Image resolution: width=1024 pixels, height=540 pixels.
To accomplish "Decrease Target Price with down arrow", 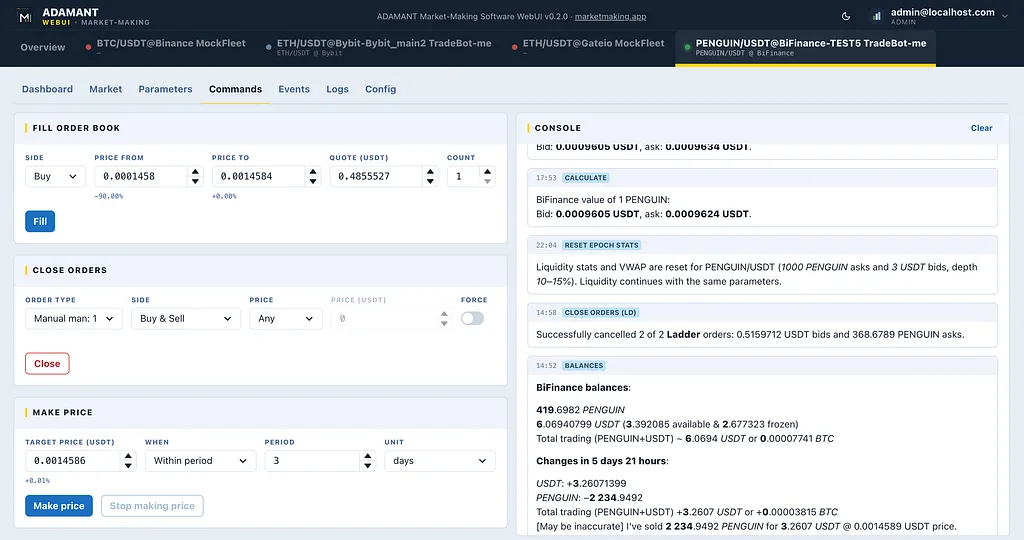I will (x=128, y=466).
